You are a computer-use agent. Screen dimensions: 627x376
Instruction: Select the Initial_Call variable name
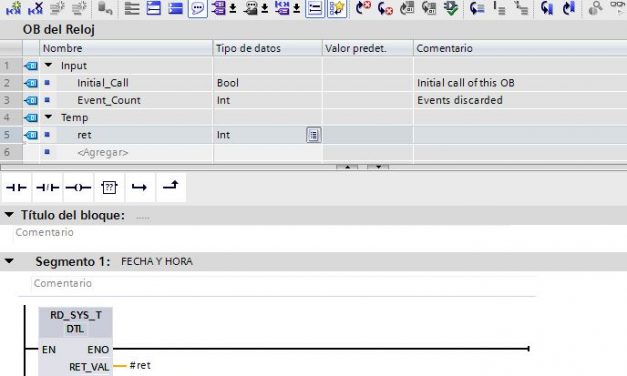(x=103, y=83)
